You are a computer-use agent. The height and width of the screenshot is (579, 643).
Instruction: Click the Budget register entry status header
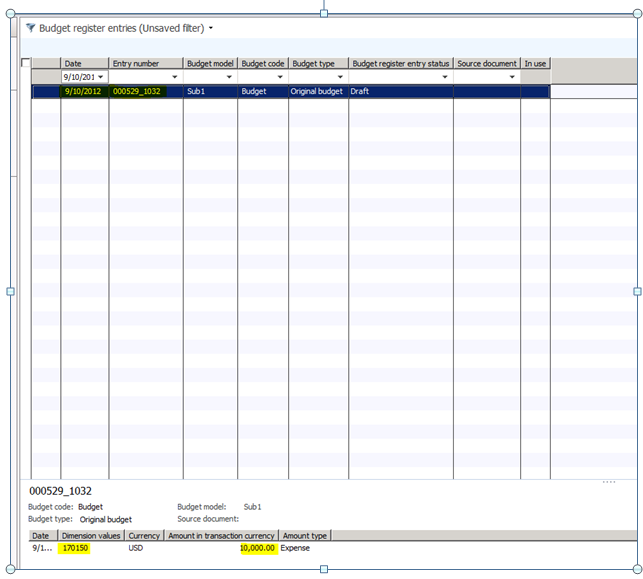[x=400, y=63]
